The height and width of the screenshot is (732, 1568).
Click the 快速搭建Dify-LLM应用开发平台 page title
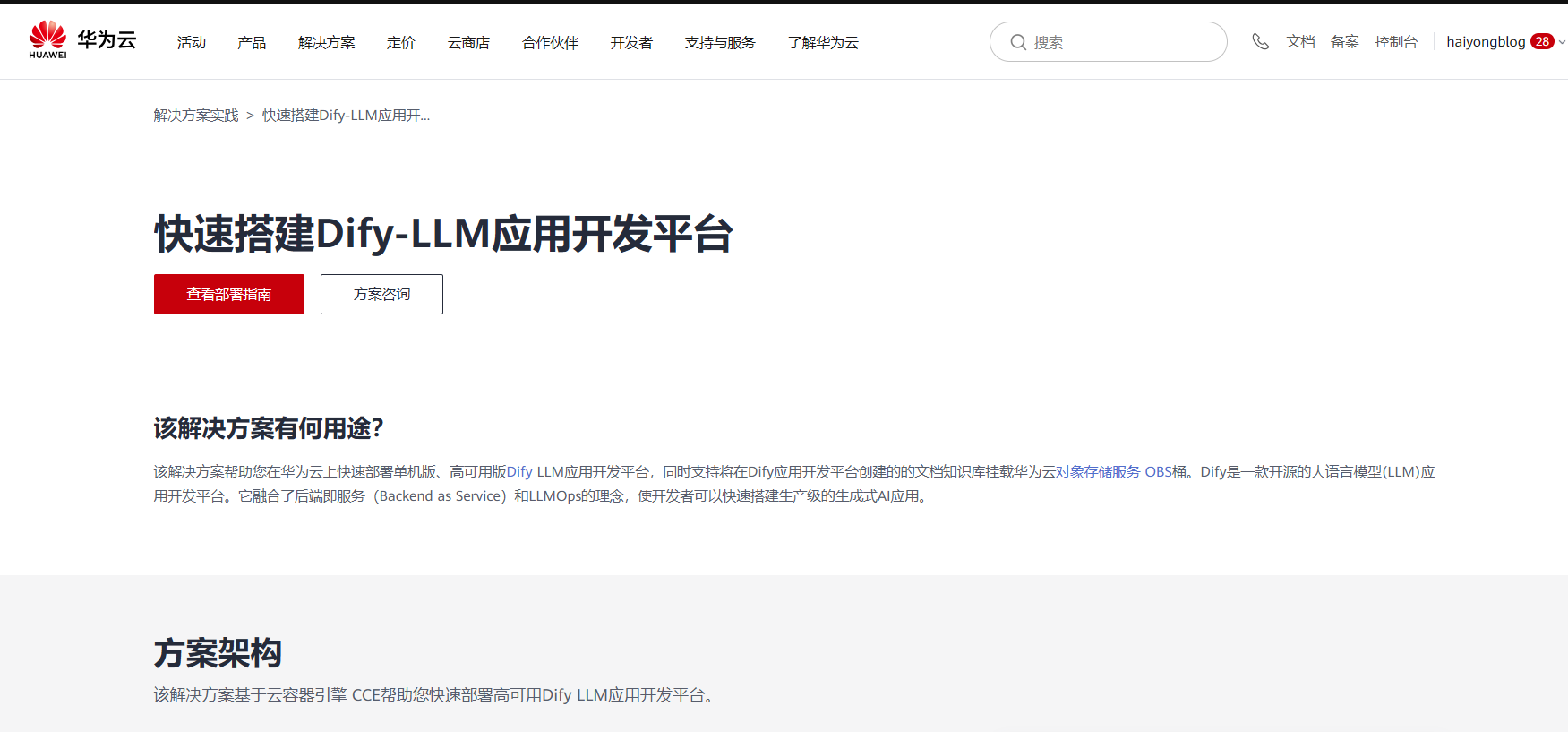pos(444,235)
